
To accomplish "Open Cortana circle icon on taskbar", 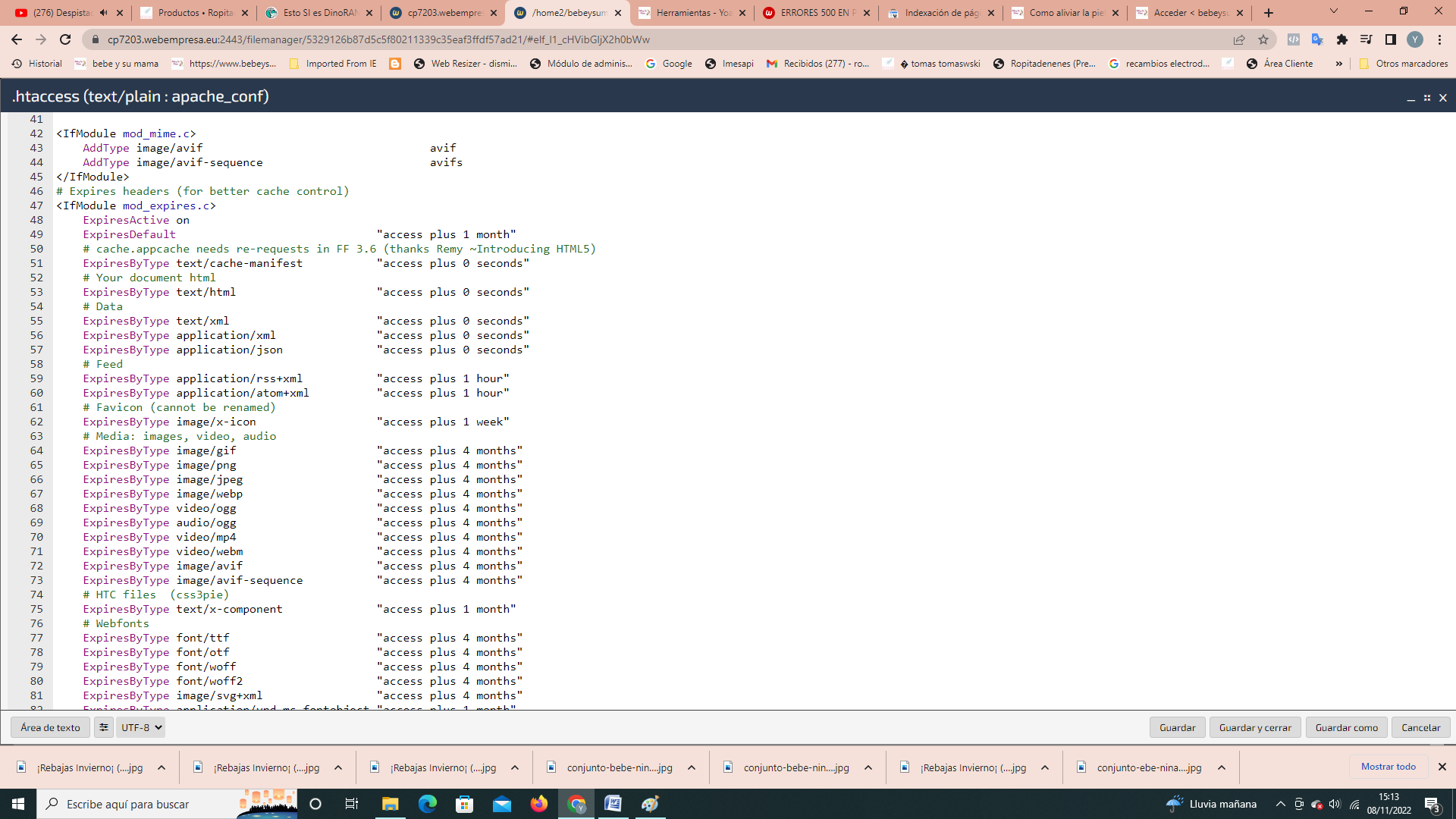I will [x=315, y=804].
